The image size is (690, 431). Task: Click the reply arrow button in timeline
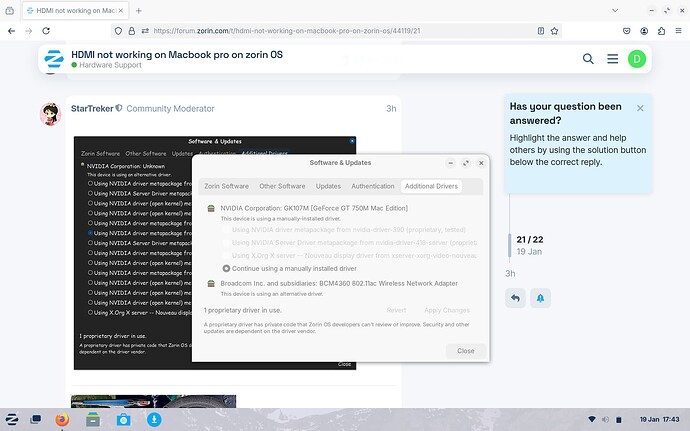(515, 298)
